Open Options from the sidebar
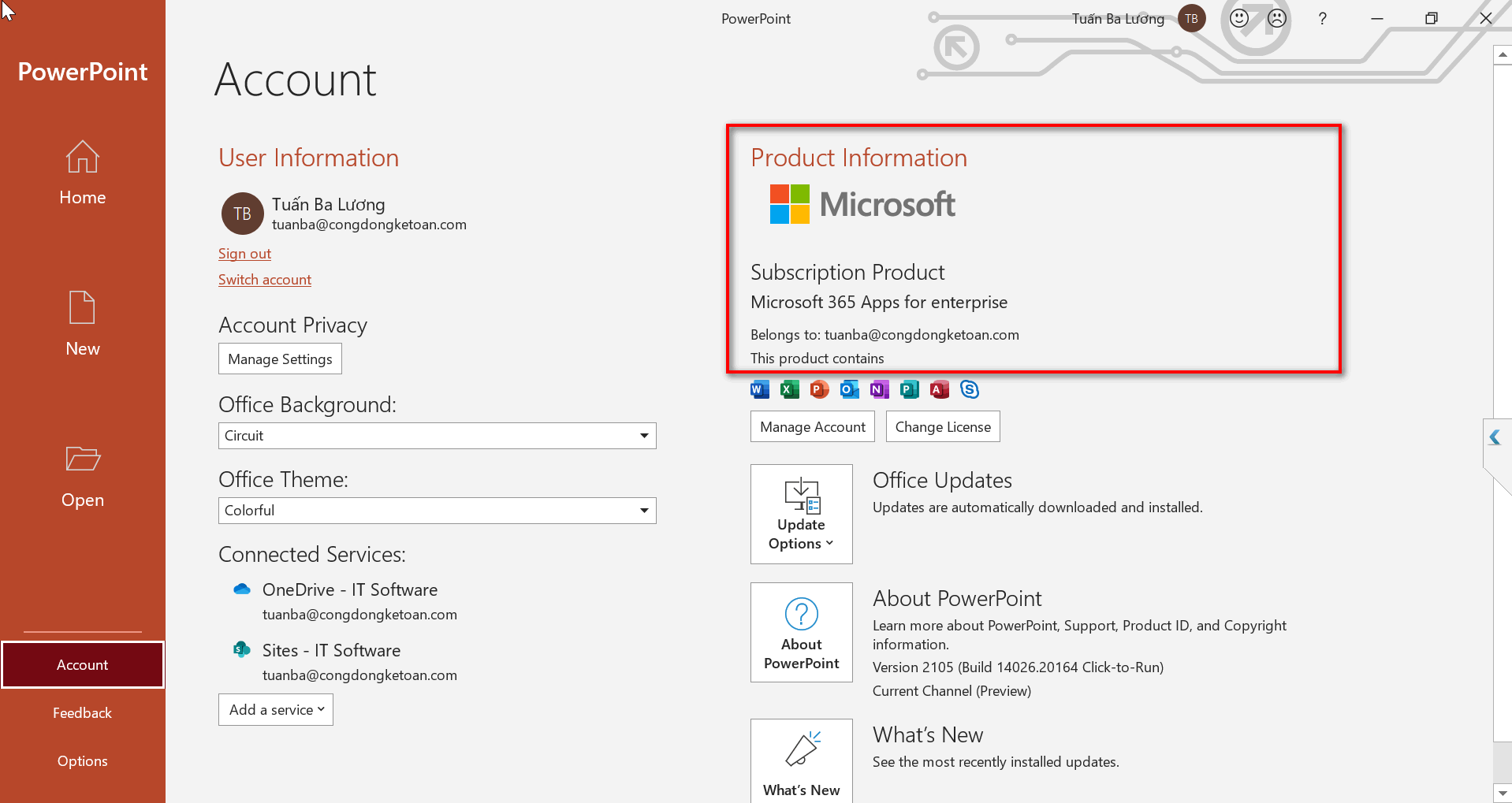The height and width of the screenshot is (803, 1512). pyautogui.click(x=83, y=760)
